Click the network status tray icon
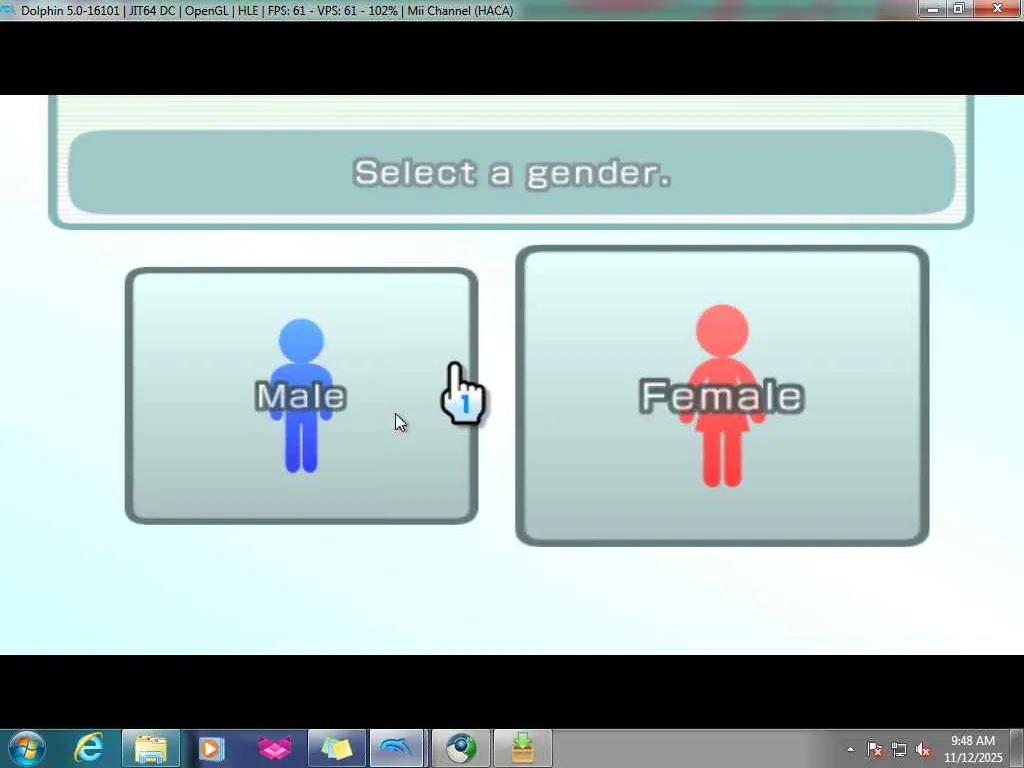This screenshot has width=1024, height=768. pos(899,749)
